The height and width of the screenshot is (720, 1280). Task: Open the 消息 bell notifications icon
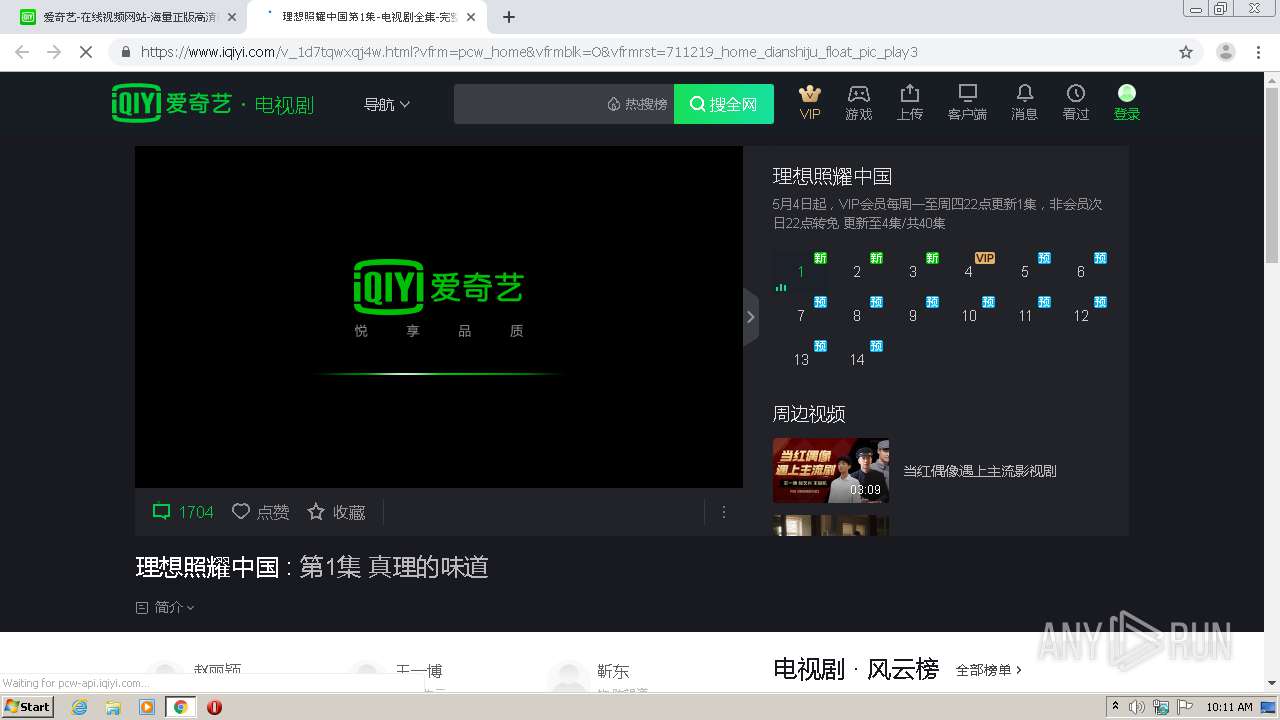(x=1025, y=93)
